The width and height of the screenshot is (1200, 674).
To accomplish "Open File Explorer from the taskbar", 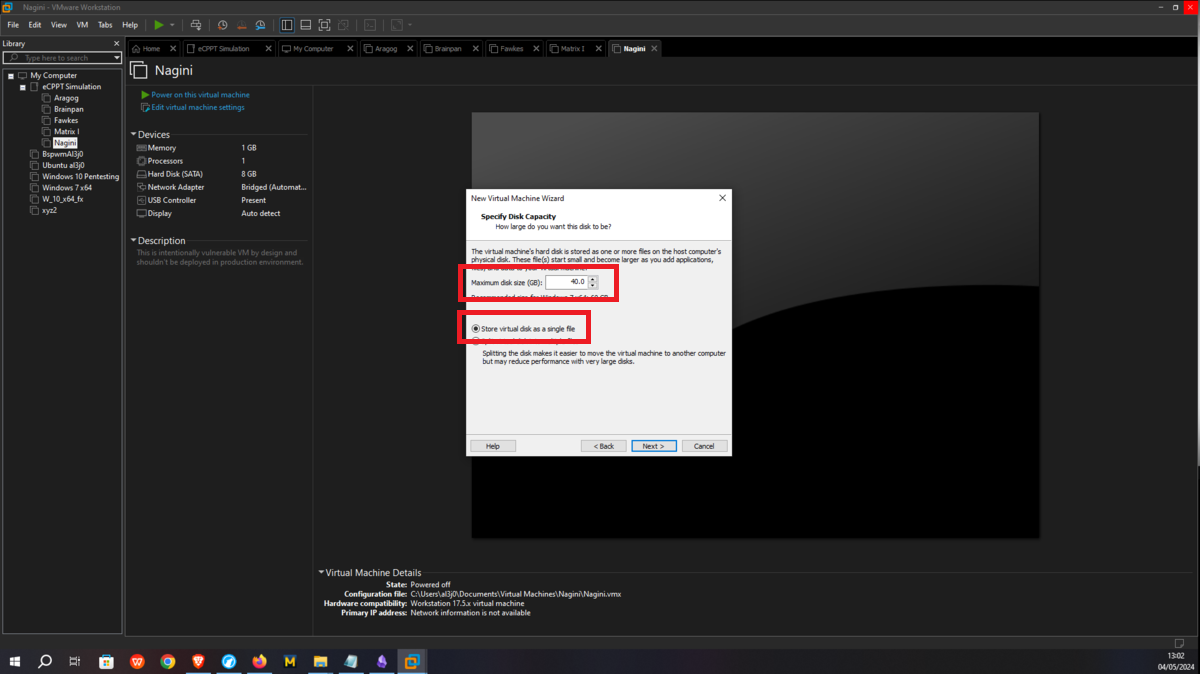I will pos(321,662).
